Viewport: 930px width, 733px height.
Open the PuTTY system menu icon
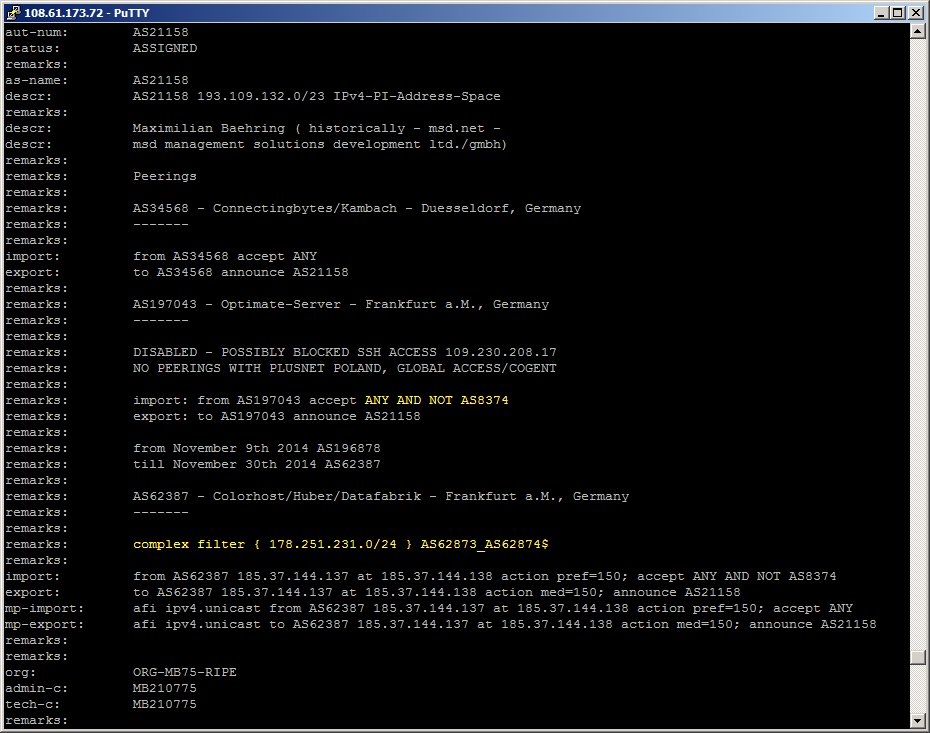[12, 12]
